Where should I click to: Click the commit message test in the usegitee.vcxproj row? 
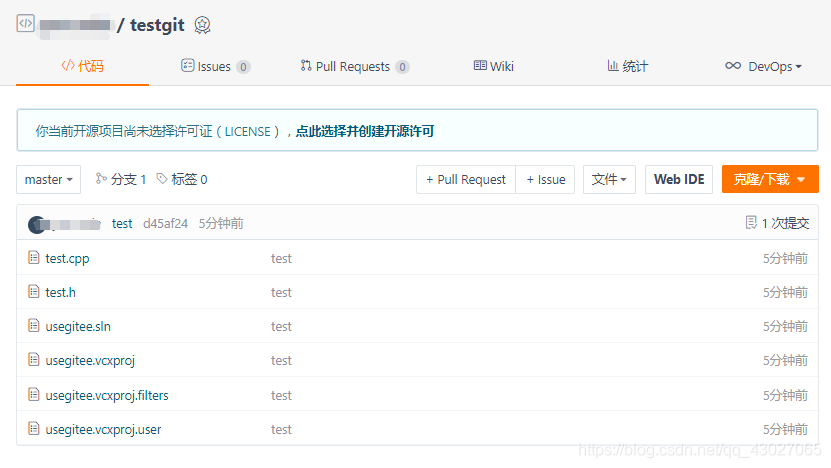[281, 360]
